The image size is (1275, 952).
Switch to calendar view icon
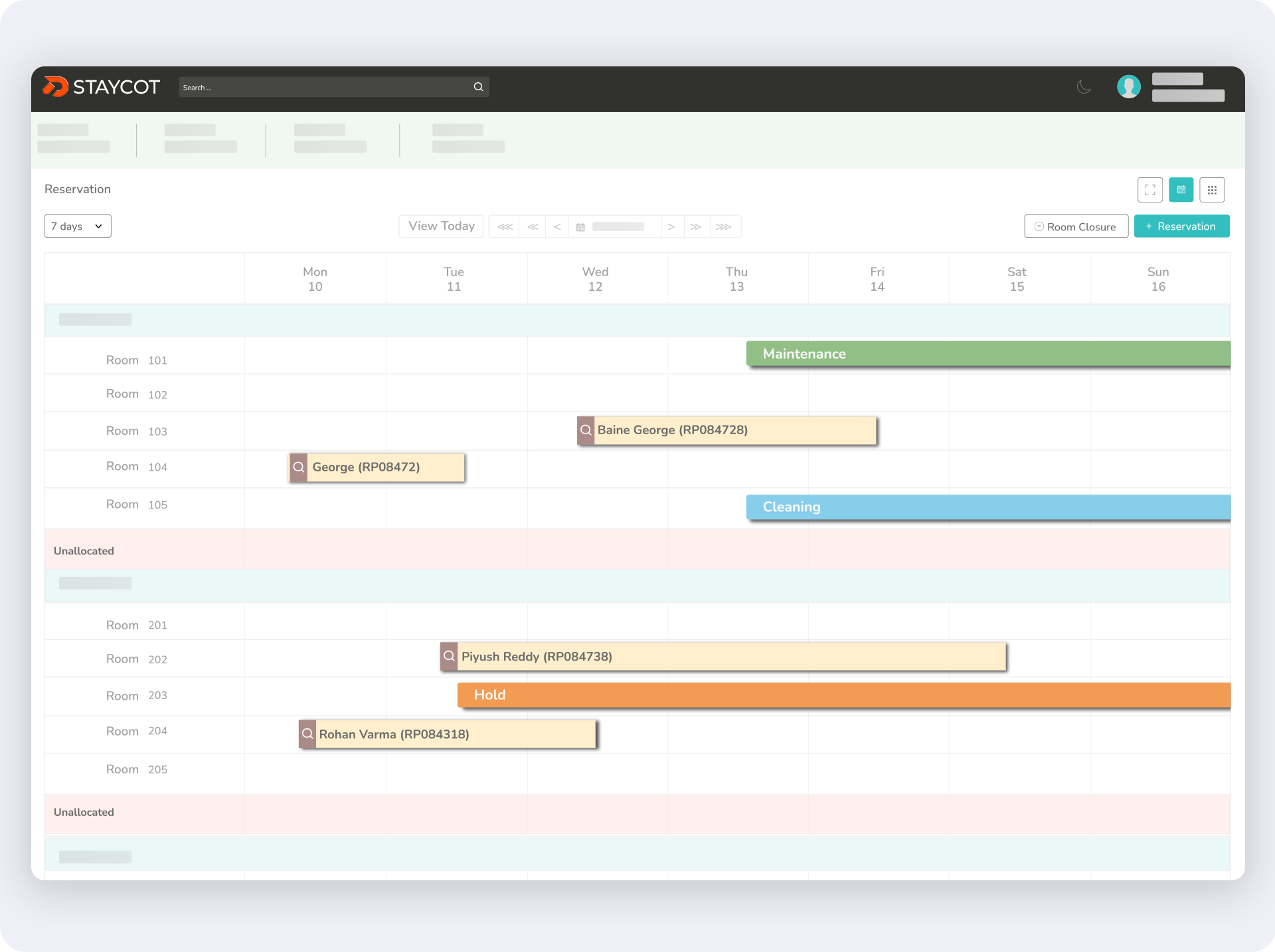pos(1181,190)
